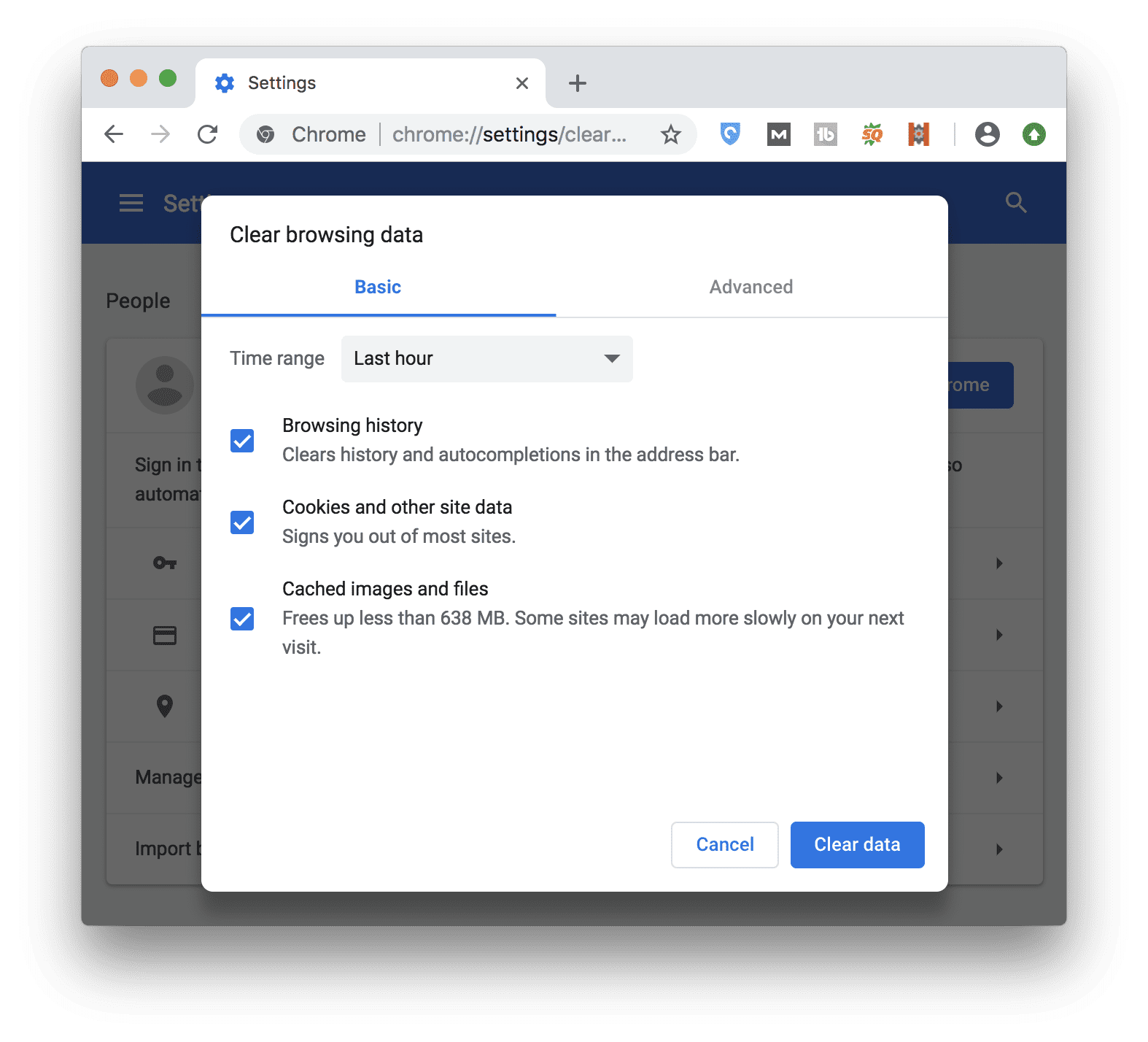Image resolution: width=1148 pixels, height=1042 pixels.
Task: Select the Basic tab
Action: [378, 287]
